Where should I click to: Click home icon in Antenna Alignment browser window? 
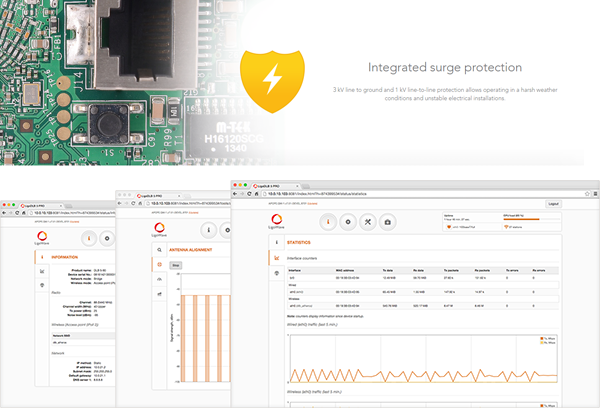140,203
